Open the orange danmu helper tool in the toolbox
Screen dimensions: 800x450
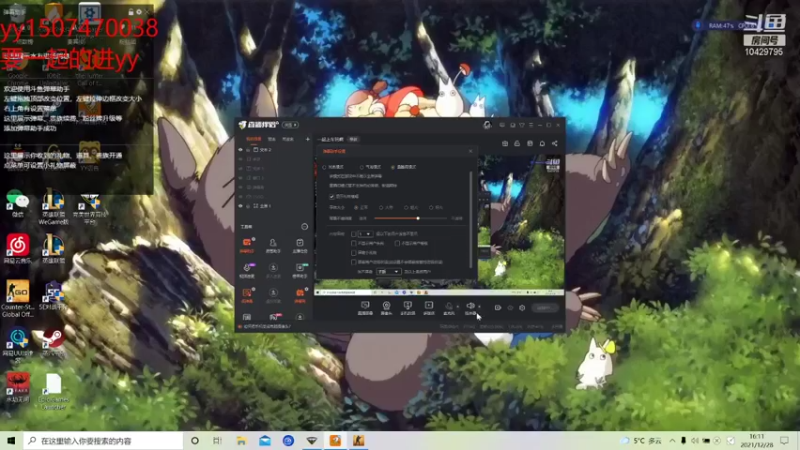(x=247, y=244)
